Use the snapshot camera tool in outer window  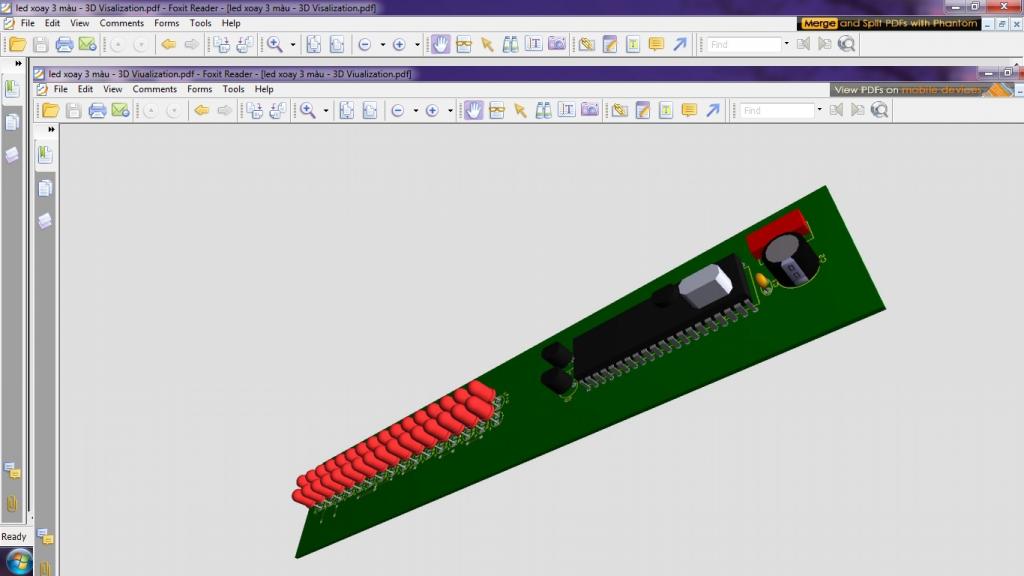pyautogui.click(x=556, y=44)
